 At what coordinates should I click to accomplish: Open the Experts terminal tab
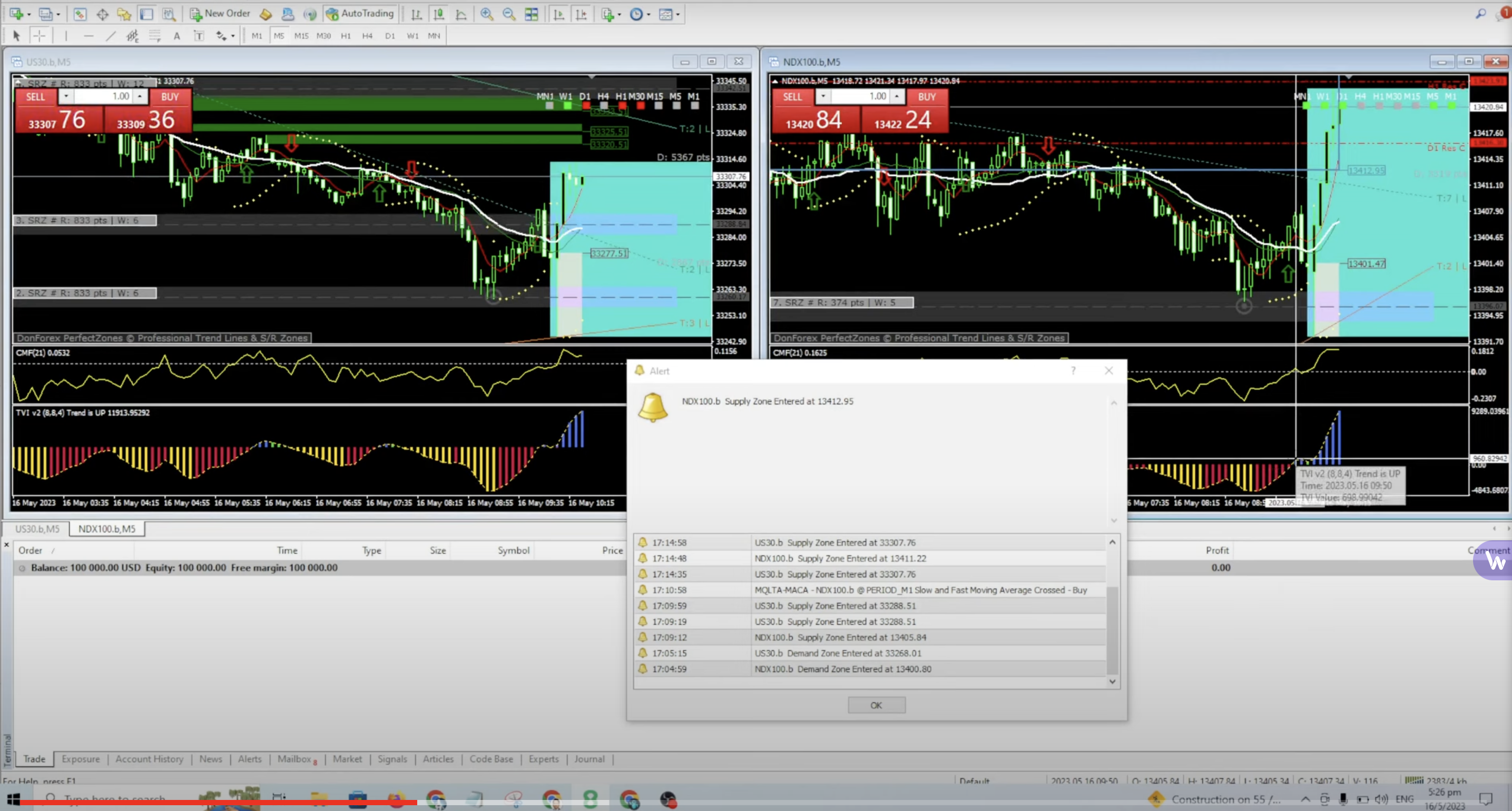pos(544,759)
